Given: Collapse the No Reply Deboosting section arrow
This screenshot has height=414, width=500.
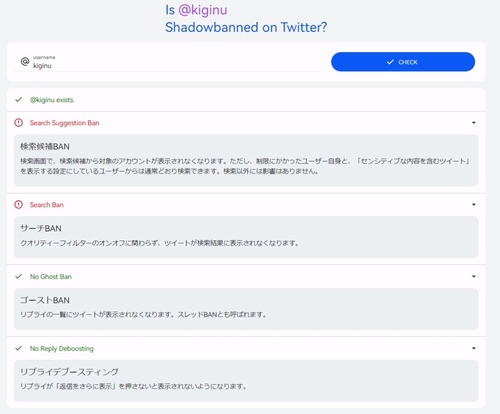Looking at the screenshot, I should click(473, 348).
